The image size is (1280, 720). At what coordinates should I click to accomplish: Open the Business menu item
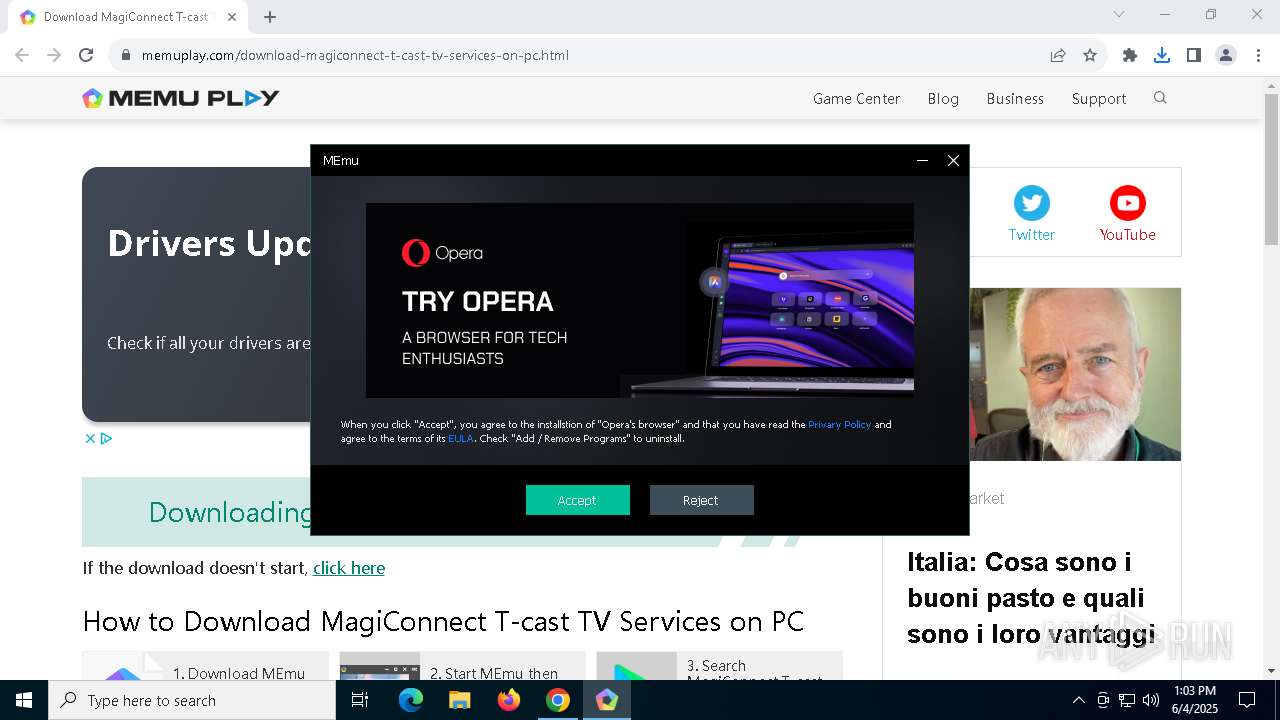click(x=1015, y=98)
